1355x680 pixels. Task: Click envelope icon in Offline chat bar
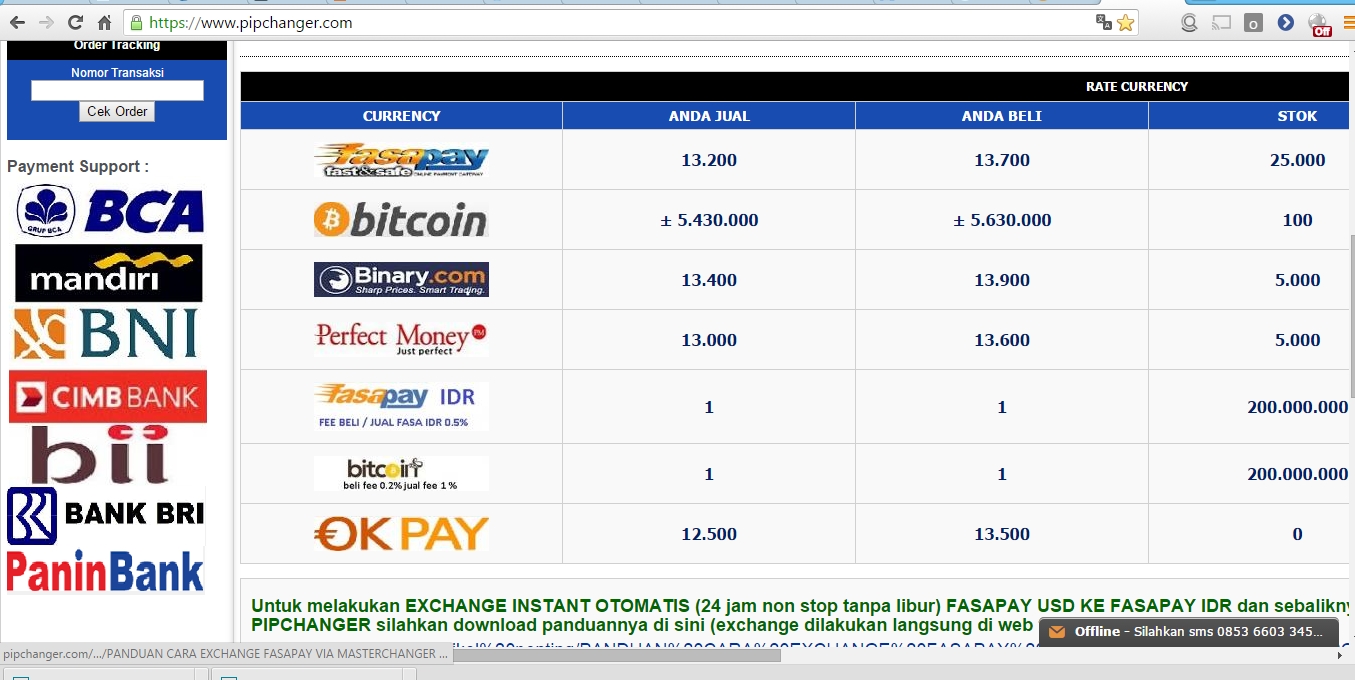(1057, 632)
